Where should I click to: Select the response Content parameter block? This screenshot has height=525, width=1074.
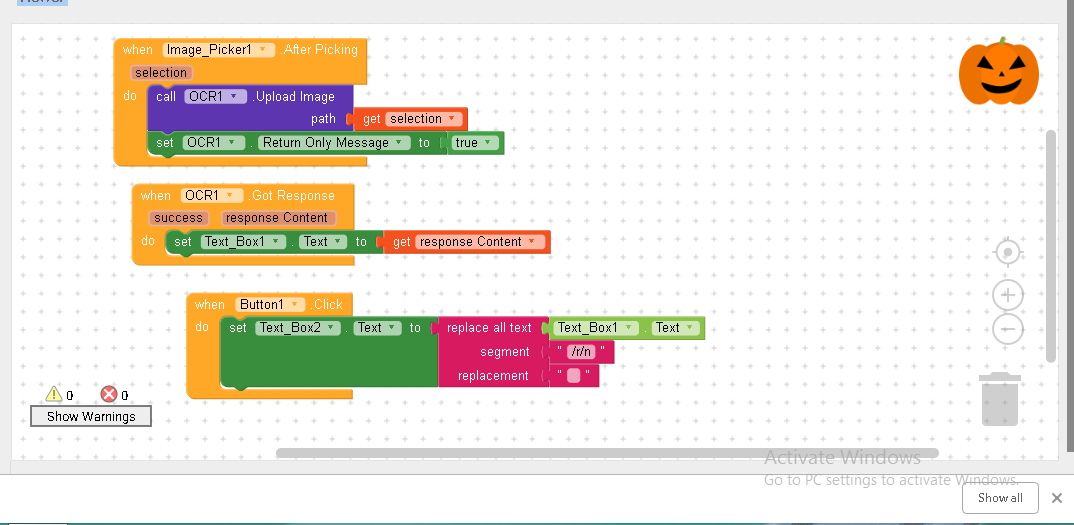coord(278,218)
